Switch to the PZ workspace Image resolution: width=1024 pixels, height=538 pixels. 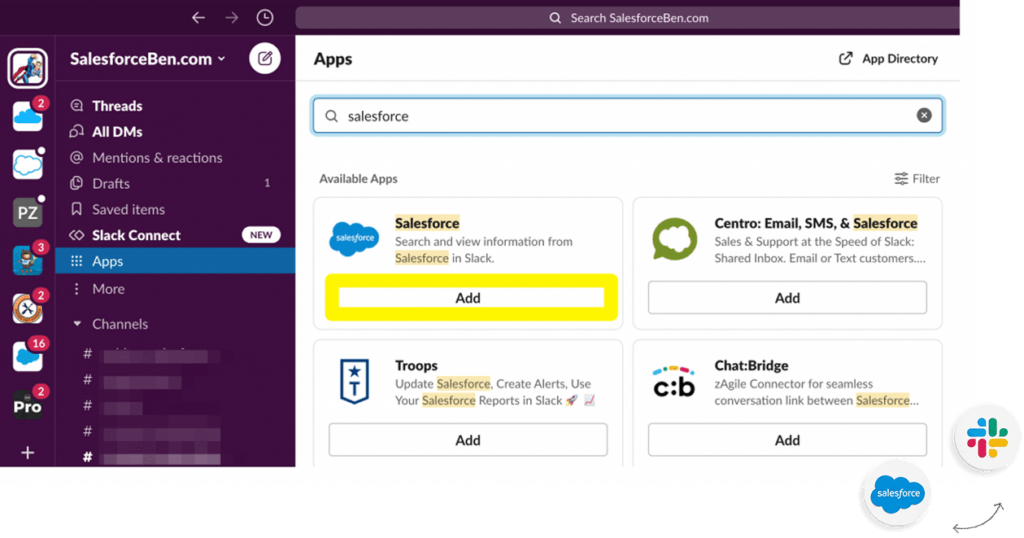[x=27, y=212]
